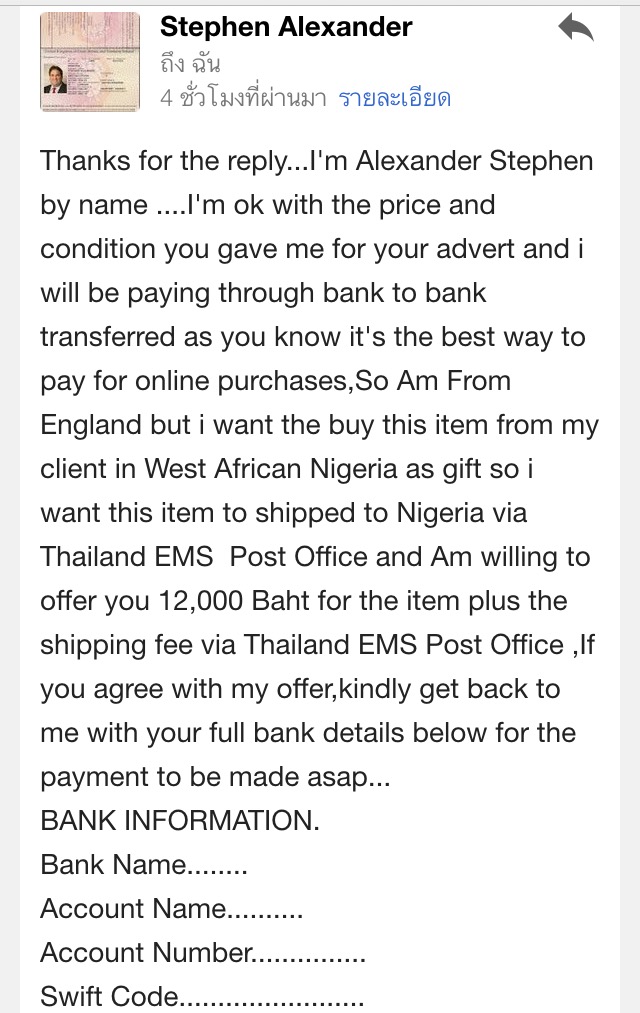The image size is (640, 1013).
Task: Select the line payment to be made asap
Action: click(x=215, y=777)
